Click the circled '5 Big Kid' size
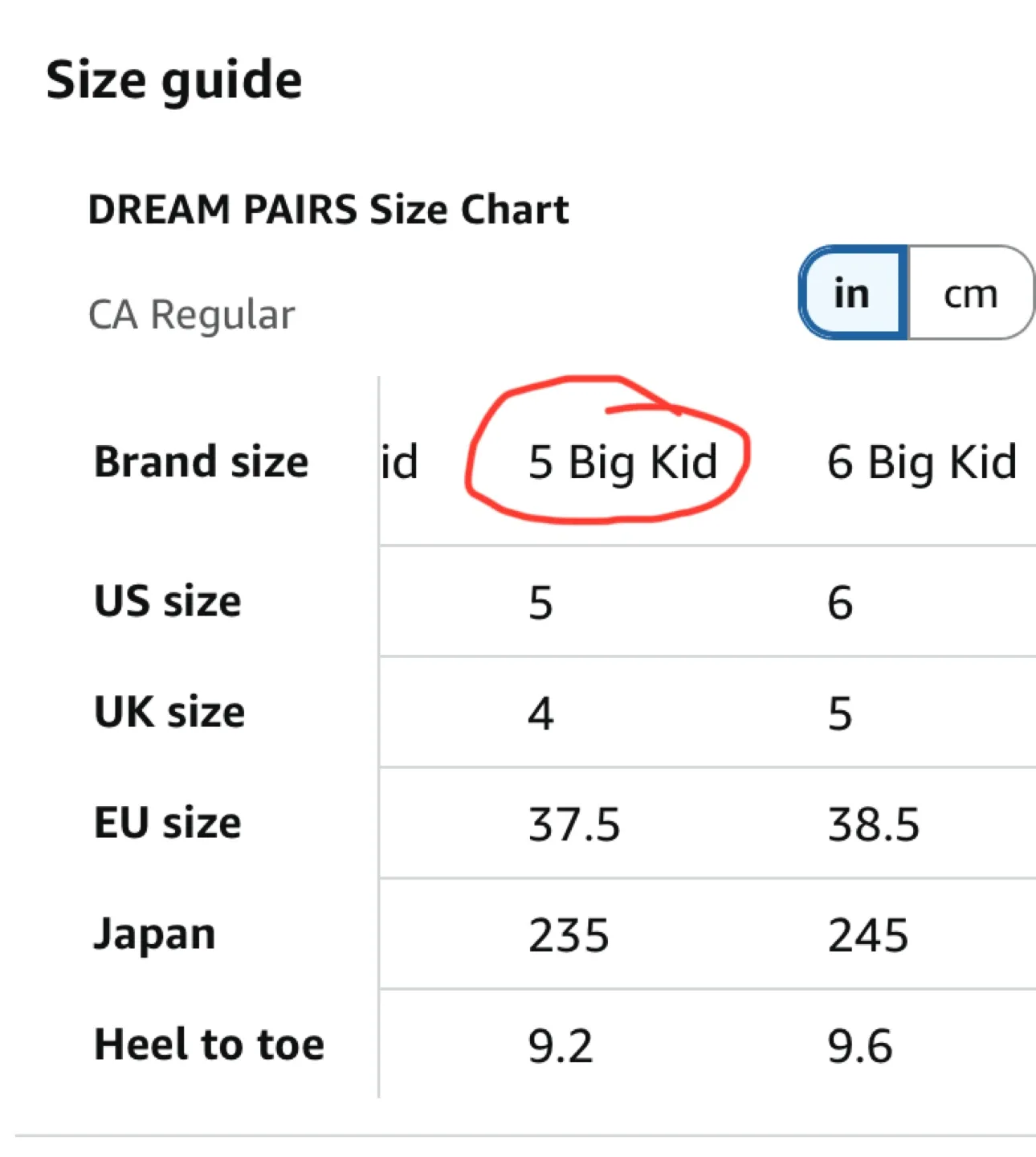1036x1157 pixels. (622, 462)
